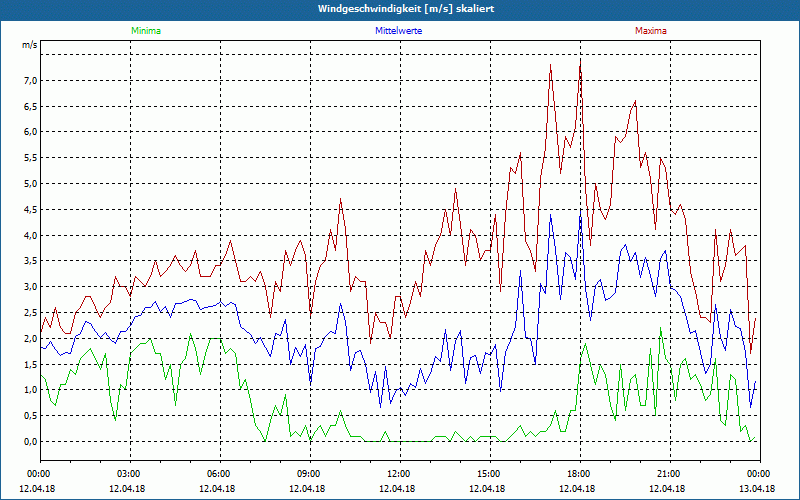Screen dimensions: 800x500
Task: Click the m/s axis unit label
Action: coord(30,45)
